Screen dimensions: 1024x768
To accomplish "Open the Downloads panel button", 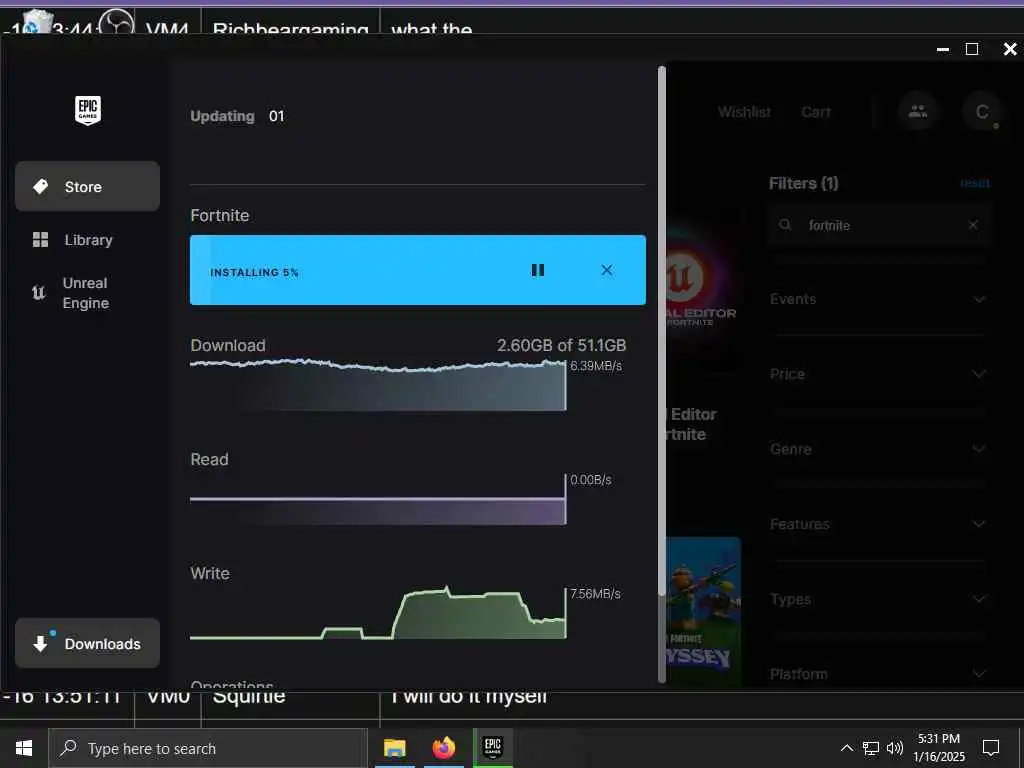I will (x=88, y=643).
